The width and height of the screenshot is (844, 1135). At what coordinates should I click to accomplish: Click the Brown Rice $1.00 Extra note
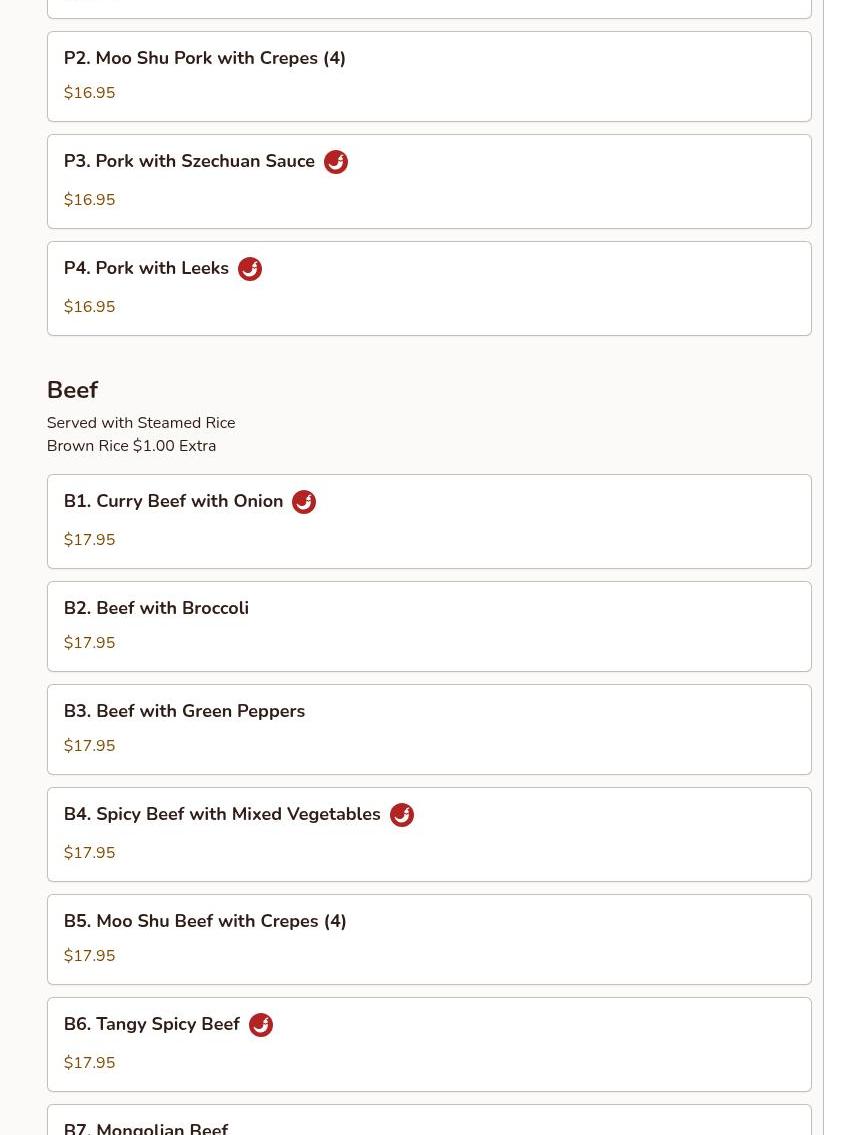131,446
